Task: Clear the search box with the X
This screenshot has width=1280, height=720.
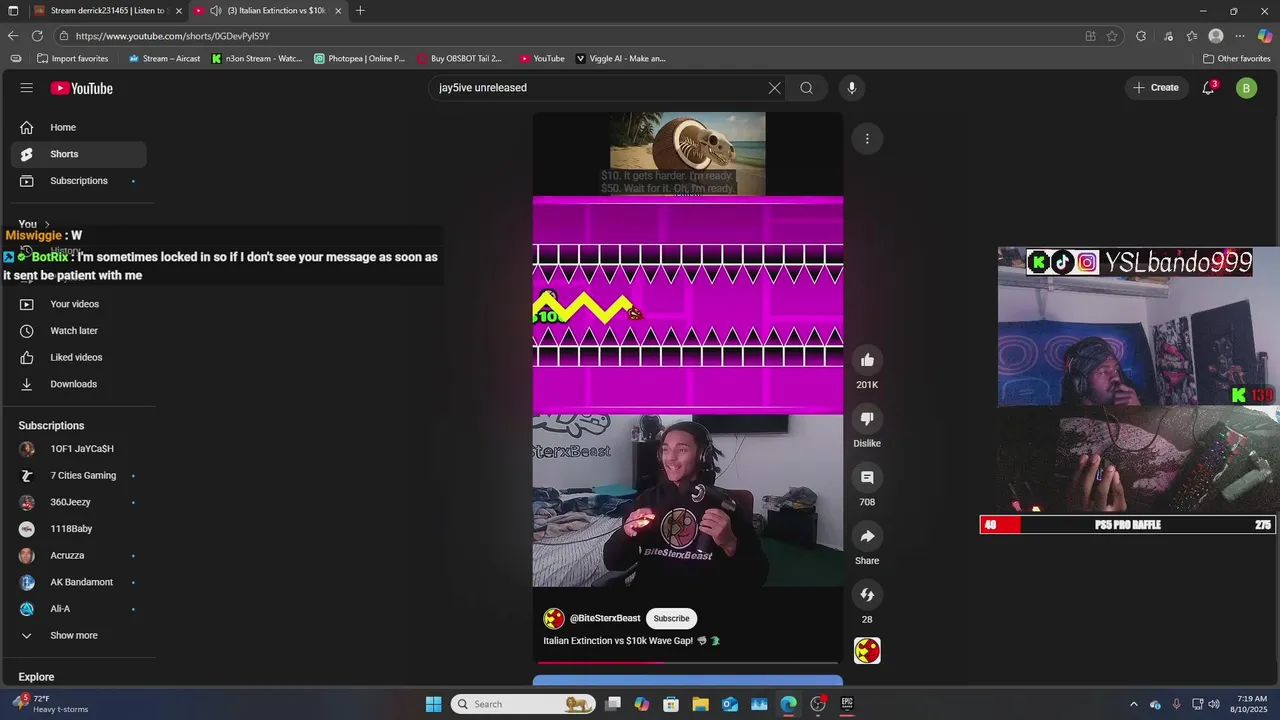Action: pyautogui.click(x=774, y=88)
